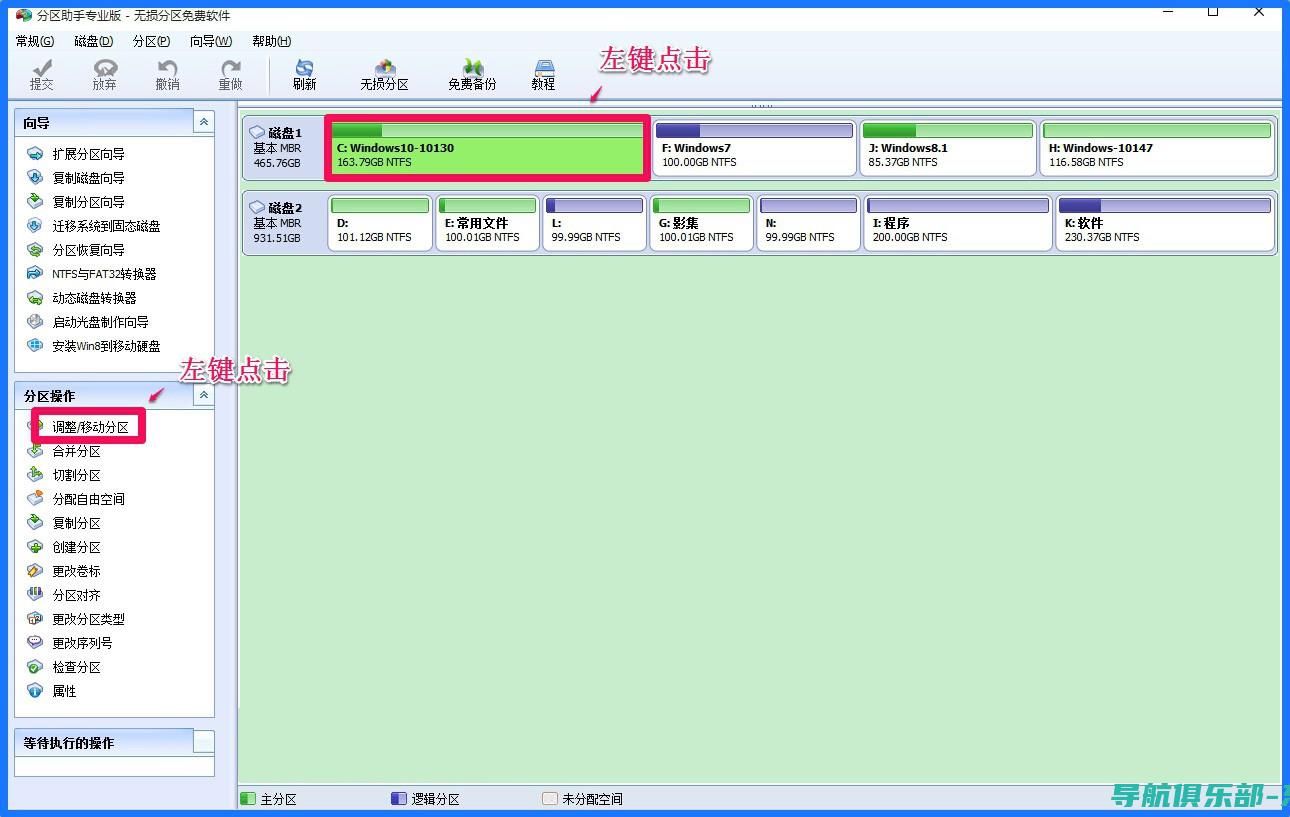Collapse the 向导 panel
The width and height of the screenshot is (1290, 817).
pos(204,122)
